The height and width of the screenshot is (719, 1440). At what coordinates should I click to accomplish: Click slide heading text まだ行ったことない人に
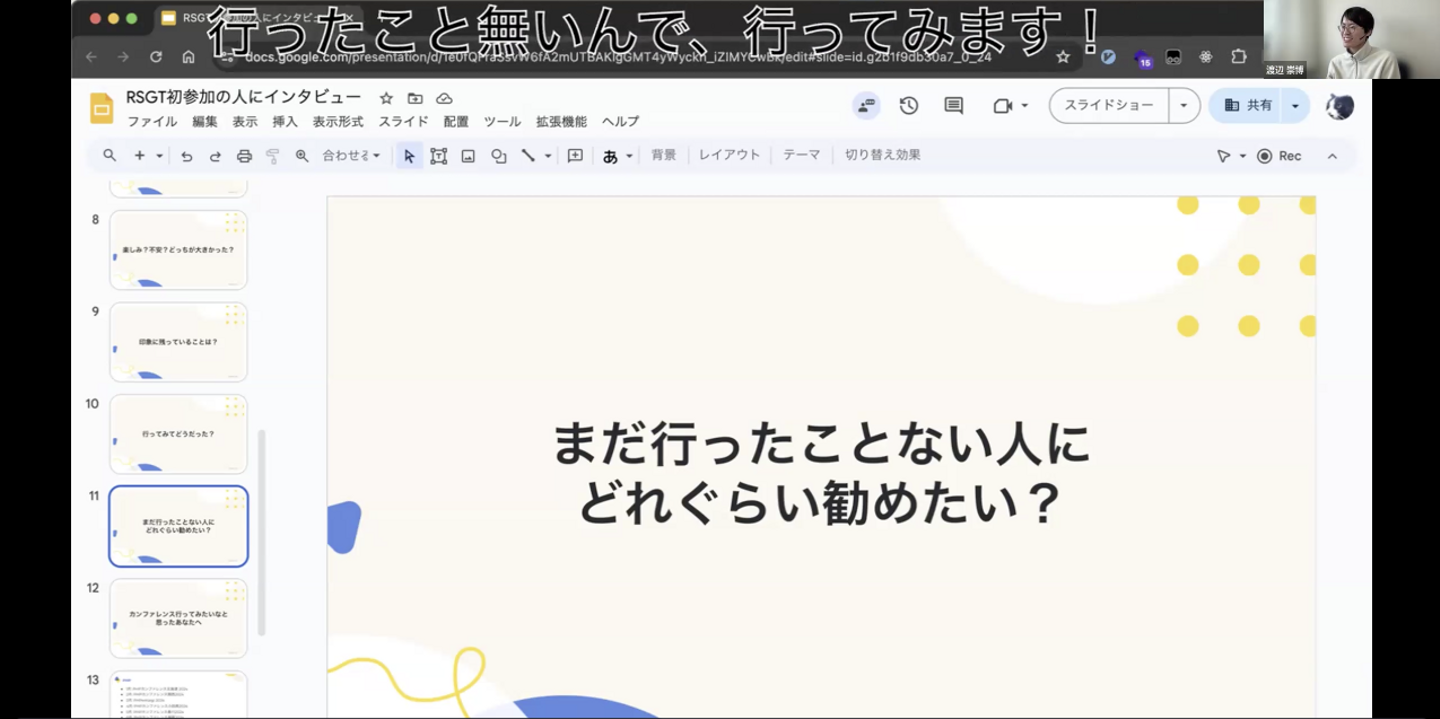(821, 444)
